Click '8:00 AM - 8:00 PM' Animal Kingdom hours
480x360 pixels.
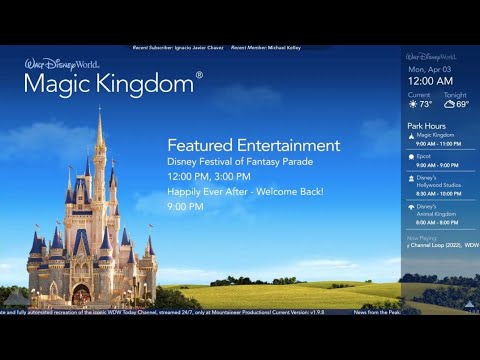(437, 222)
